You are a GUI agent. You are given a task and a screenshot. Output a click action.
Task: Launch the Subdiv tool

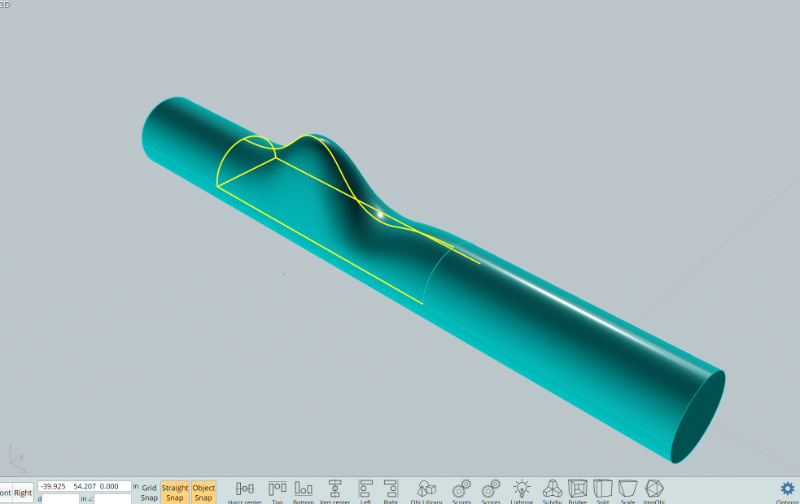coord(552,490)
